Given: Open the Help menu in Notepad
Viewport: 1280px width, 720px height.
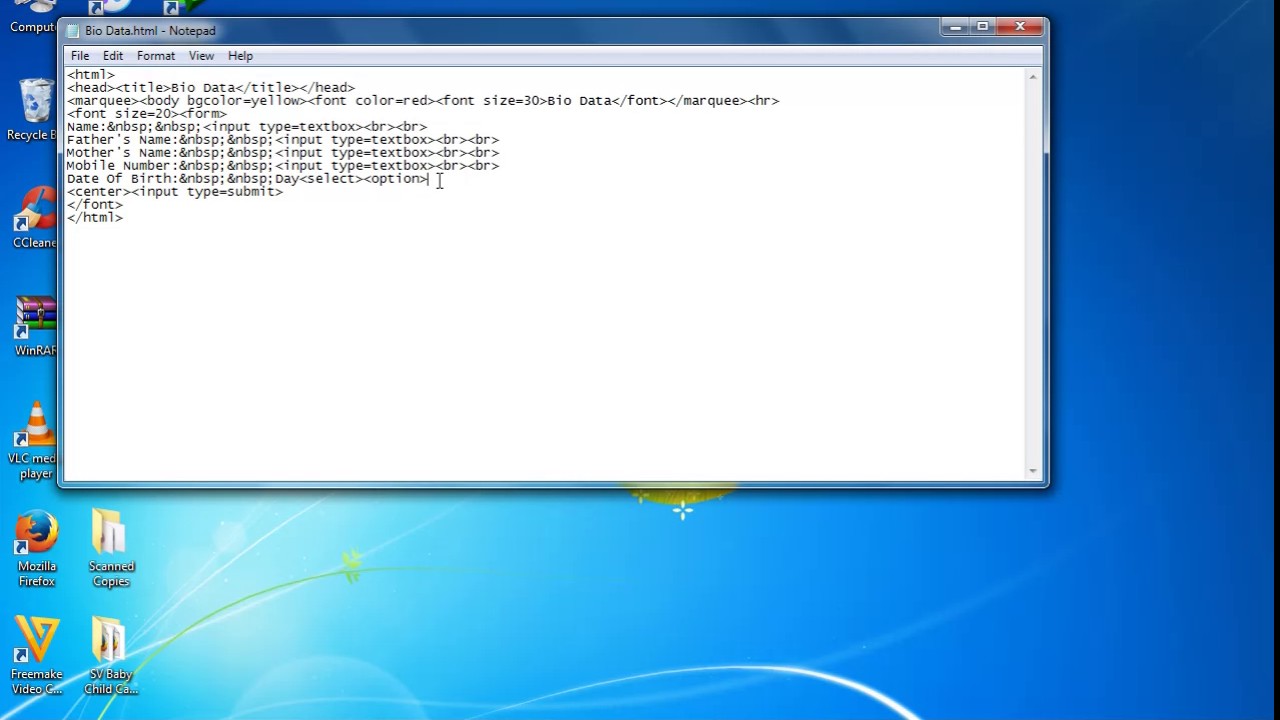Looking at the screenshot, I should pos(240,56).
